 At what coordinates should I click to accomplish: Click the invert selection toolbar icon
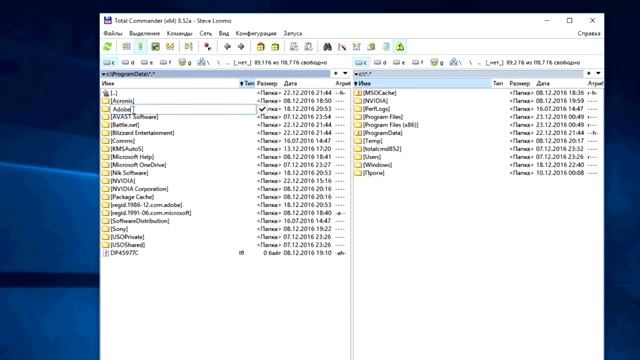coord(188,47)
